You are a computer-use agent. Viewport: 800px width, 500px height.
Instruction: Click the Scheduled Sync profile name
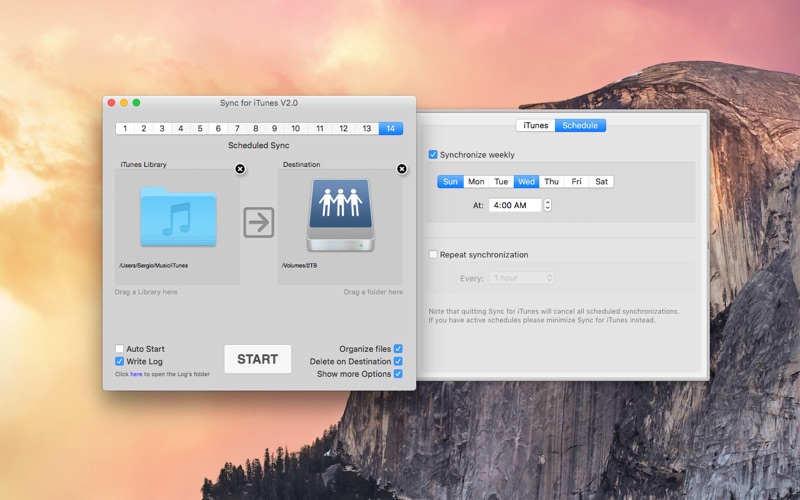click(259, 145)
